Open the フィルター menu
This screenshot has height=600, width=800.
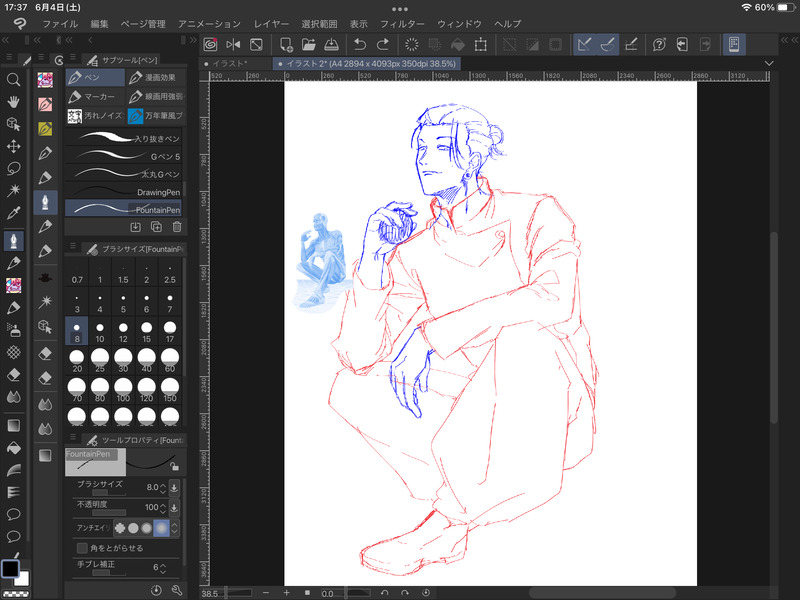[402, 24]
